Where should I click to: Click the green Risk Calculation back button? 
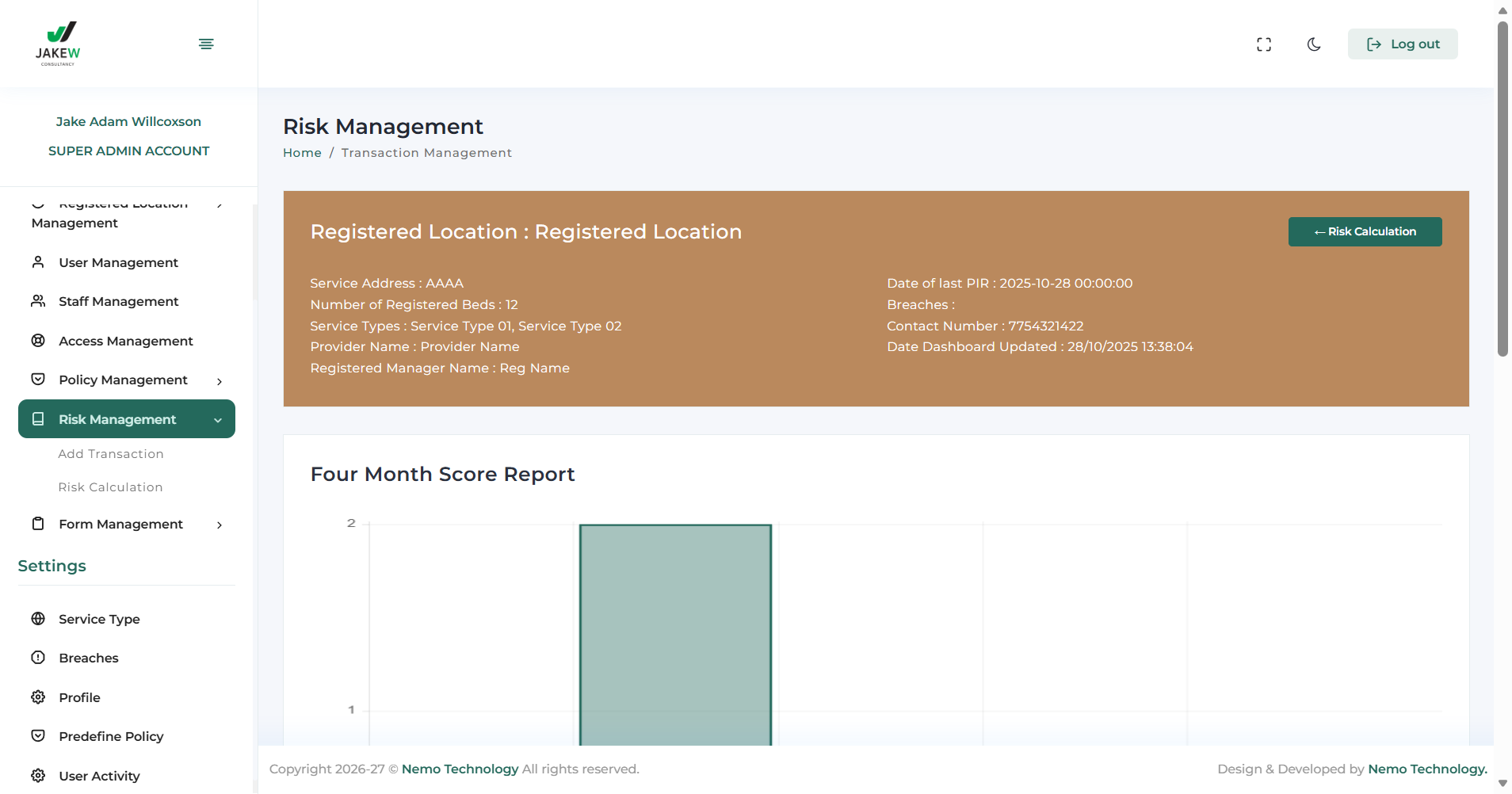1365,231
